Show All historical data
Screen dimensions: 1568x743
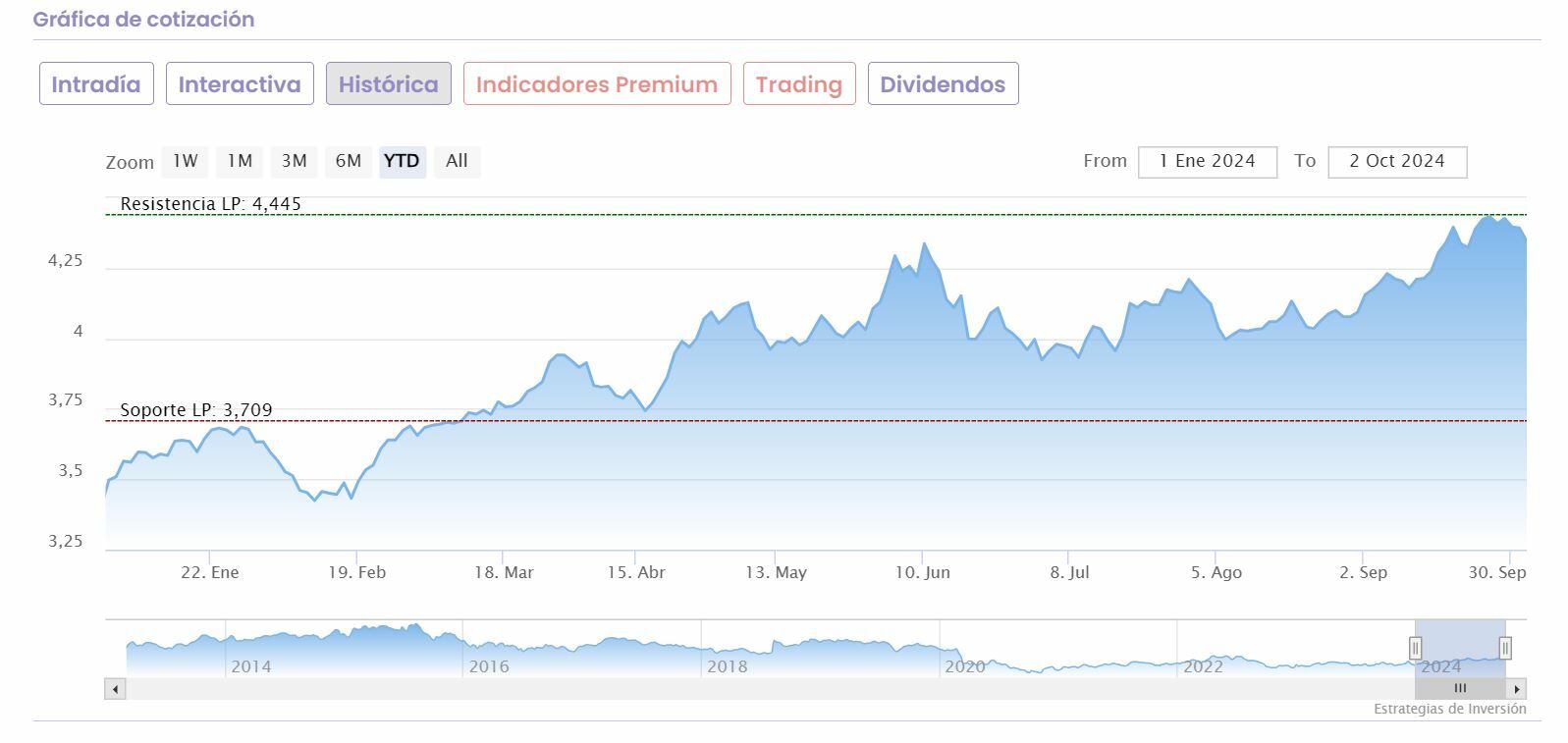pyautogui.click(x=457, y=161)
